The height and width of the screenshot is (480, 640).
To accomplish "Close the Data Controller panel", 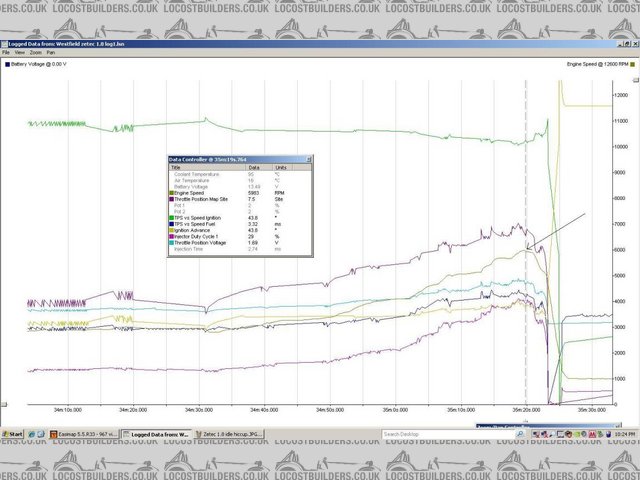I will (x=309, y=159).
